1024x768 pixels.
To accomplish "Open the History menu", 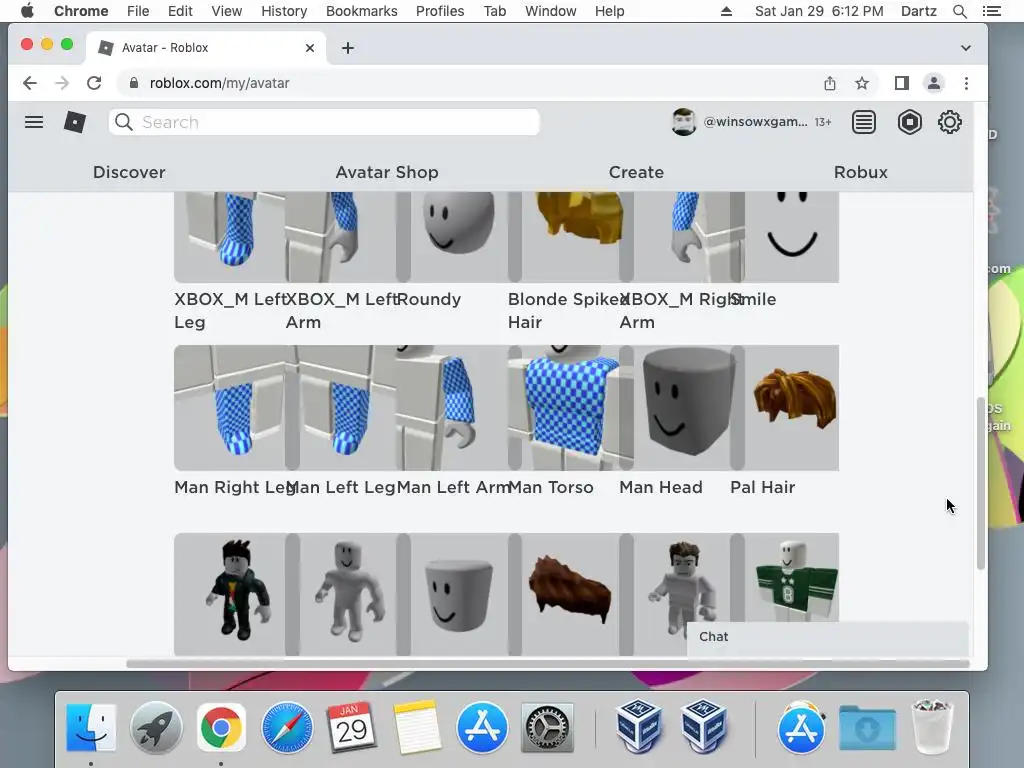I will [284, 11].
